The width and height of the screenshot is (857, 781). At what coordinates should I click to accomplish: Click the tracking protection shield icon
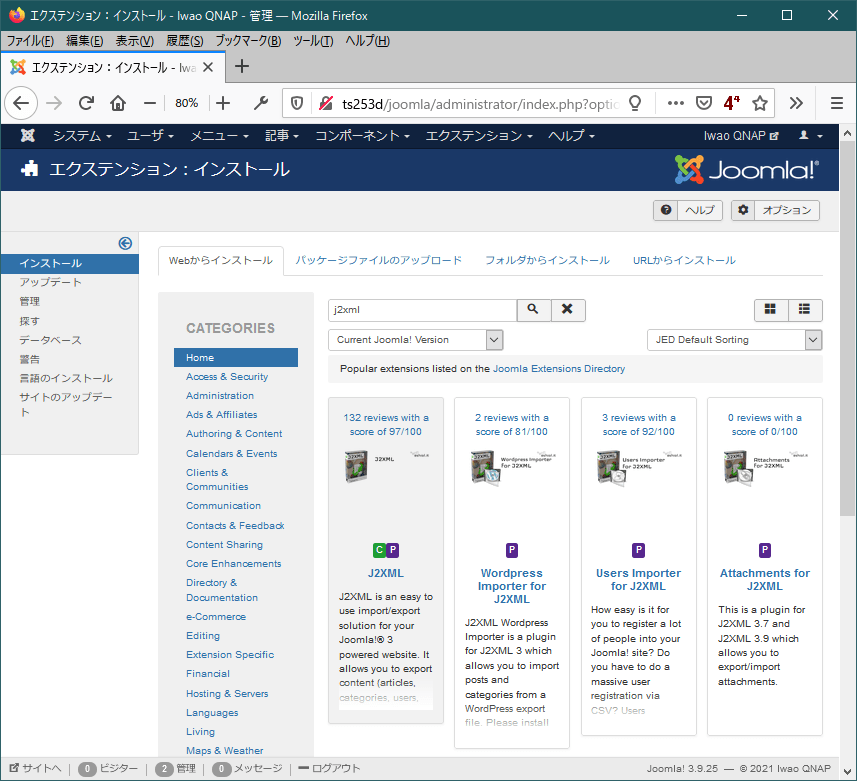point(297,103)
